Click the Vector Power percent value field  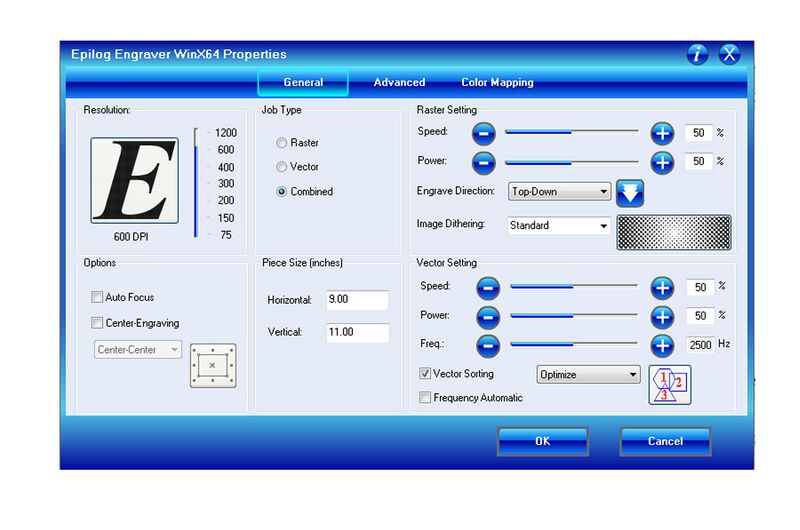[700, 316]
